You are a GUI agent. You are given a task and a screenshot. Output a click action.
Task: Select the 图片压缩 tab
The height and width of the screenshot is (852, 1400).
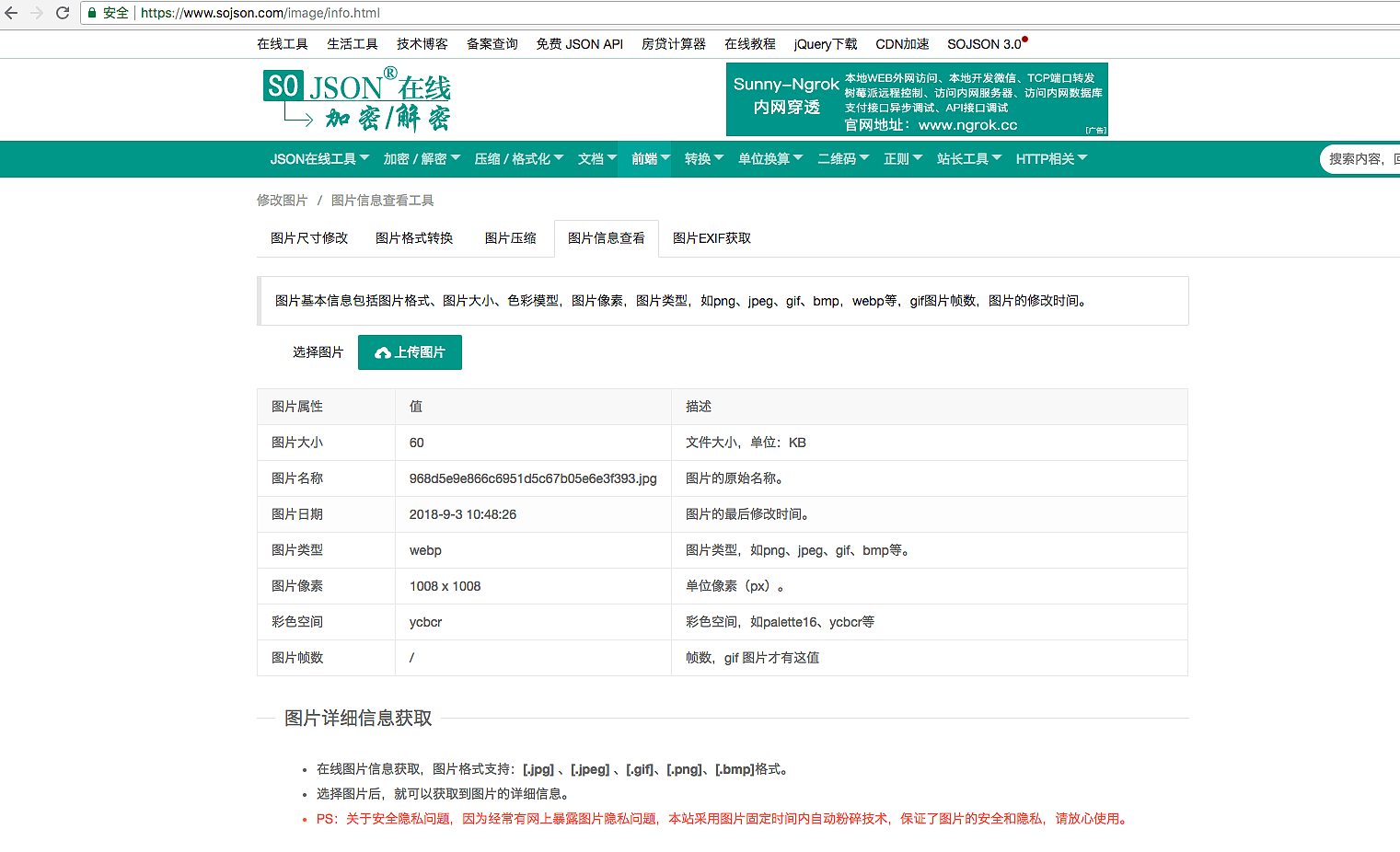[510, 238]
